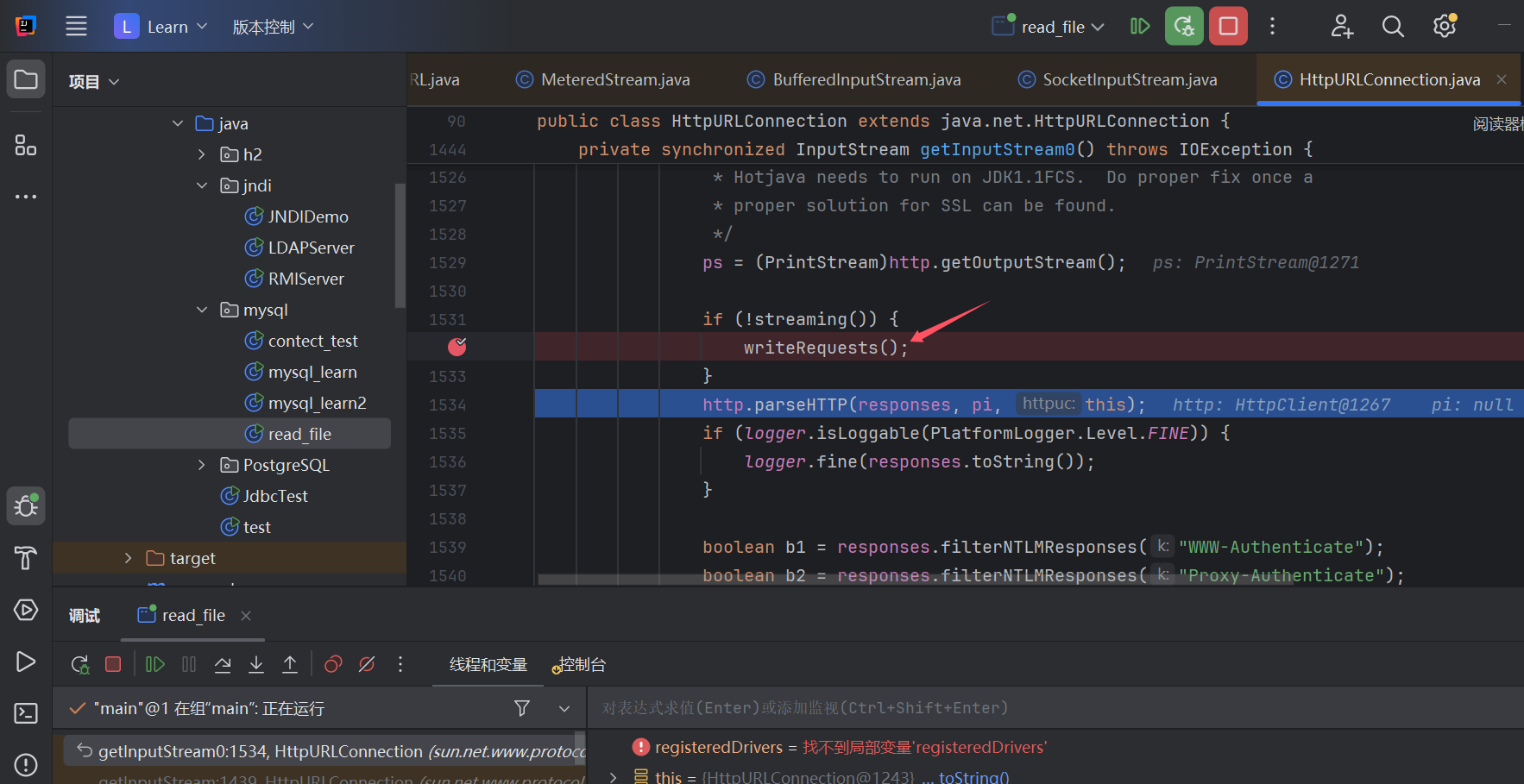Open the Services tool window icon
Image resolution: width=1524 pixels, height=784 pixels.
[x=26, y=610]
